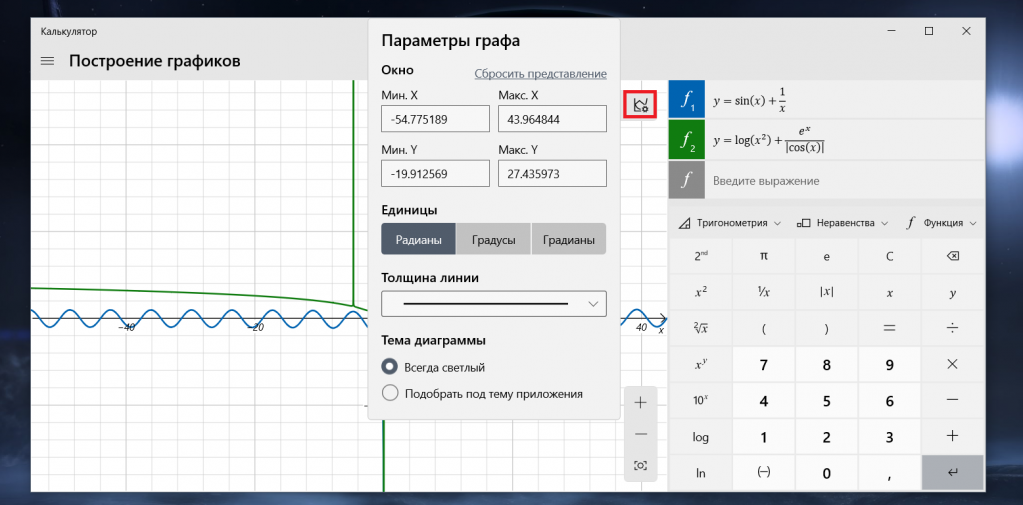Click the pi constant key
The width and height of the screenshot is (1023, 505).
pyautogui.click(x=763, y=256)
